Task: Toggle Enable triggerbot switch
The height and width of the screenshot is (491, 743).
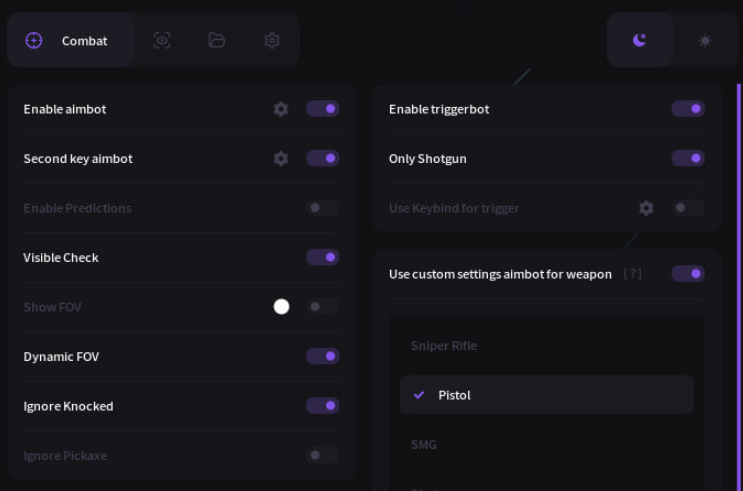Action: tap(688, 109)
